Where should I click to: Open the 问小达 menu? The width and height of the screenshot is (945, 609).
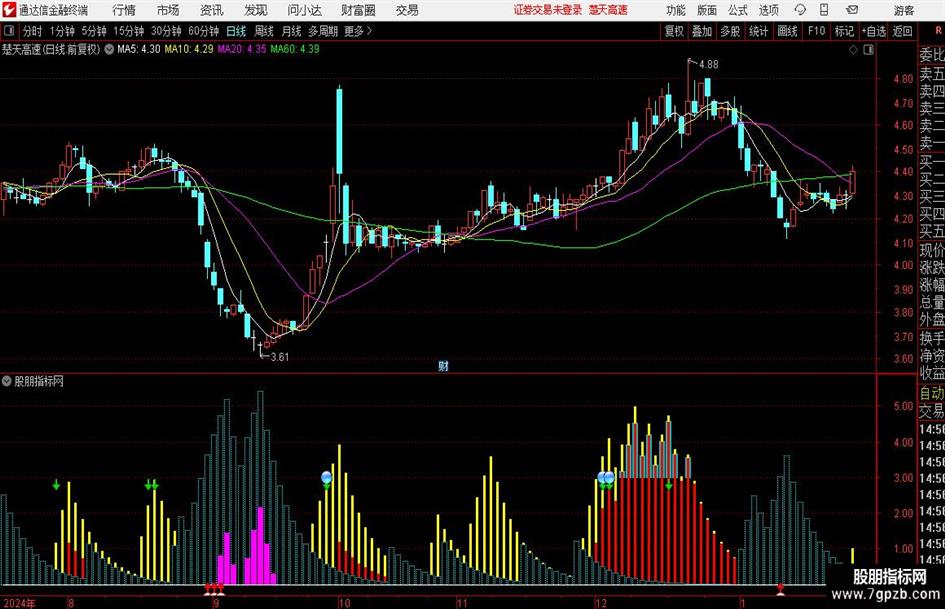(304, 10)
